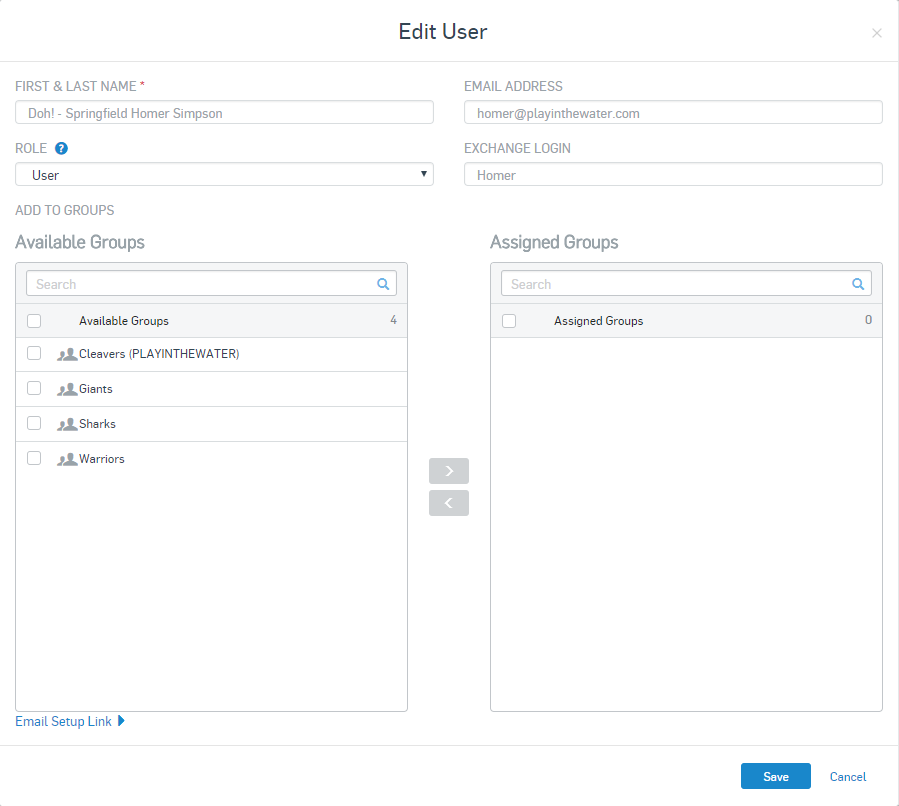Click the group icon beside Sharks
Screen dimensions: 899x806
[x=68, y=423]
